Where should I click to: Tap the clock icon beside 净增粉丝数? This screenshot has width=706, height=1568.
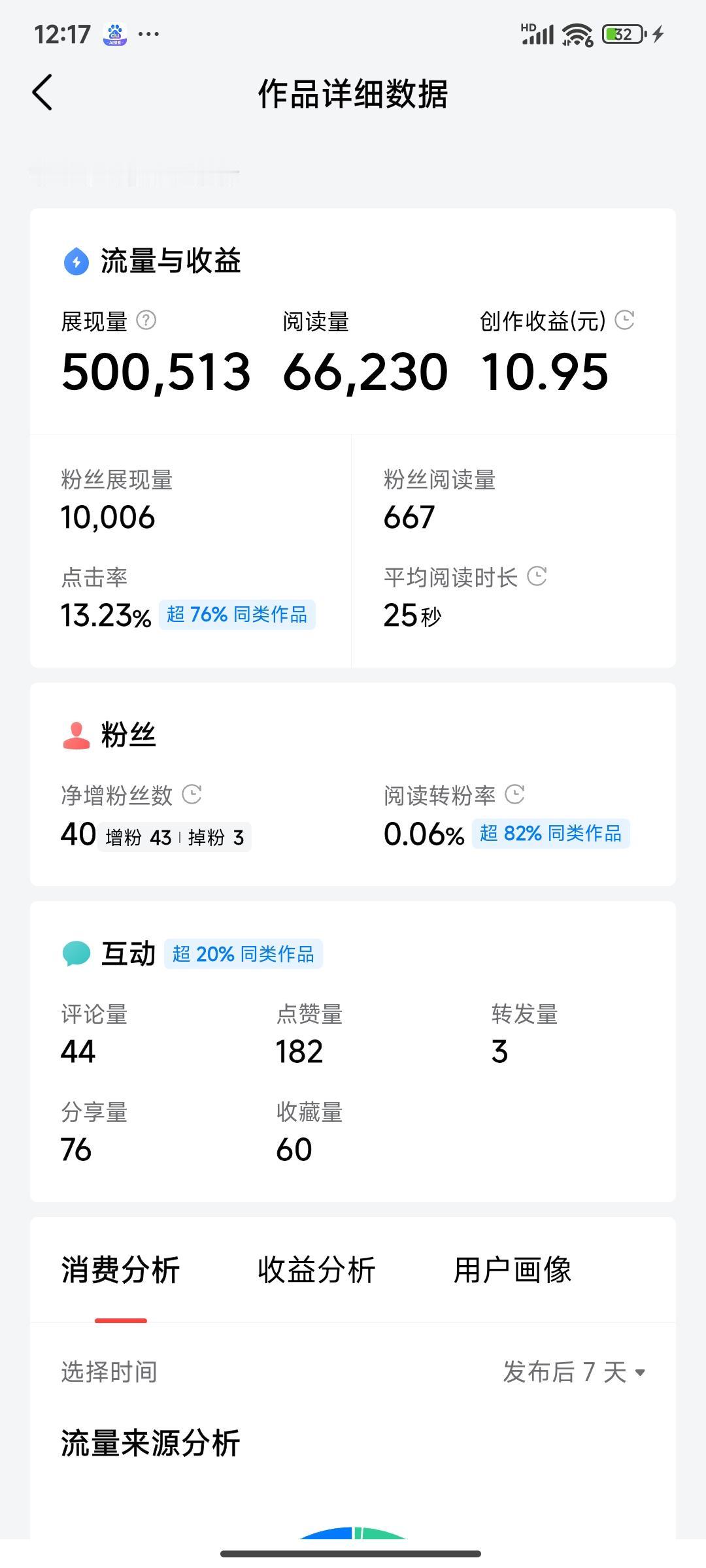[192, 794]
